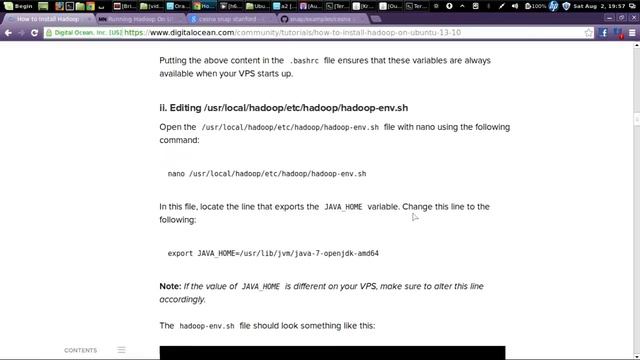Click the 'Editing /usr/local/hadoop/etc/hadoop/hadoop-env.sh' heading
This screenshot has height=360, width=640.
tap(284, 108)
